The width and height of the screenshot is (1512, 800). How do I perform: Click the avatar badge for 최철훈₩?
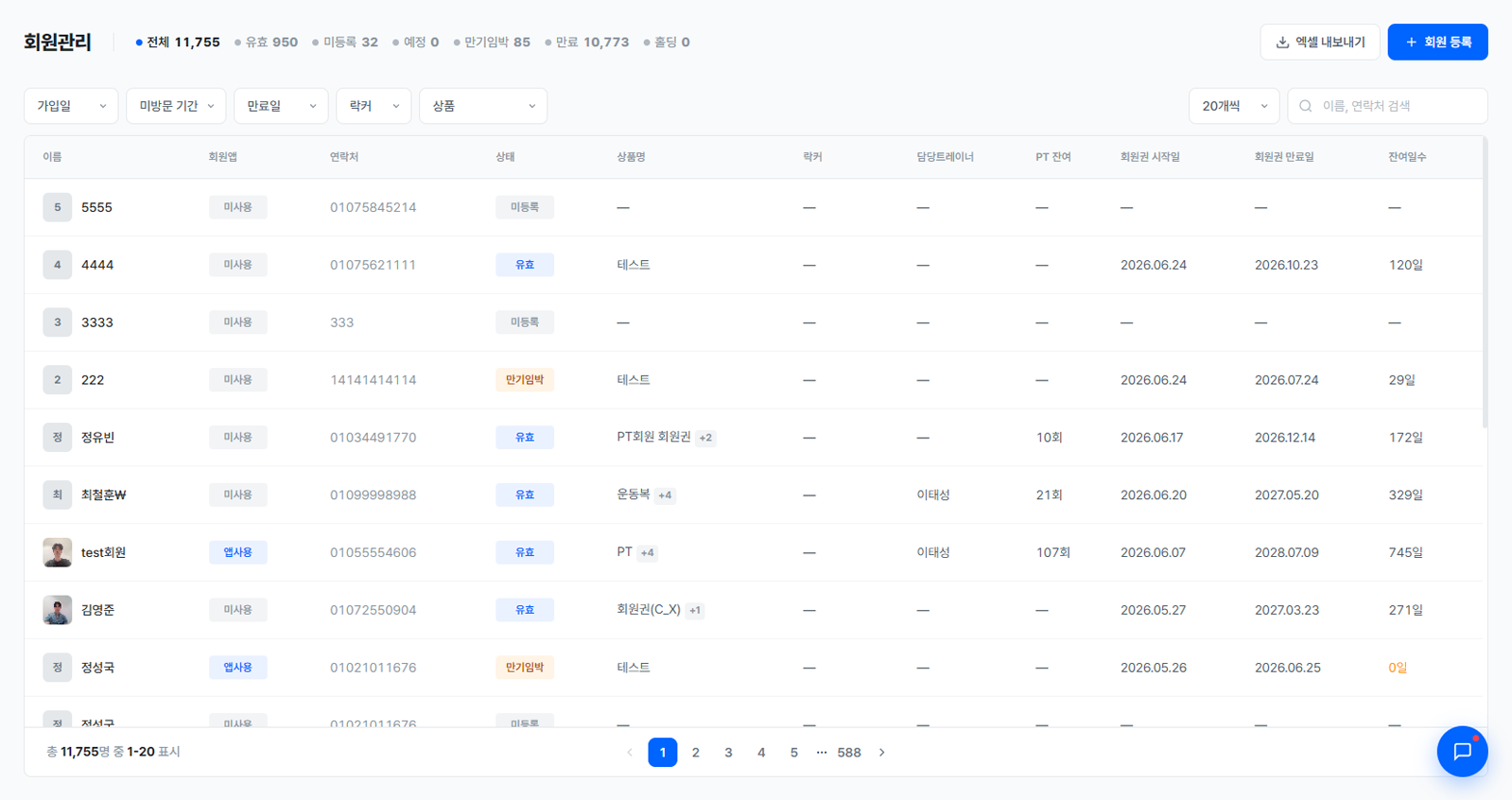[x=57, y=495]
